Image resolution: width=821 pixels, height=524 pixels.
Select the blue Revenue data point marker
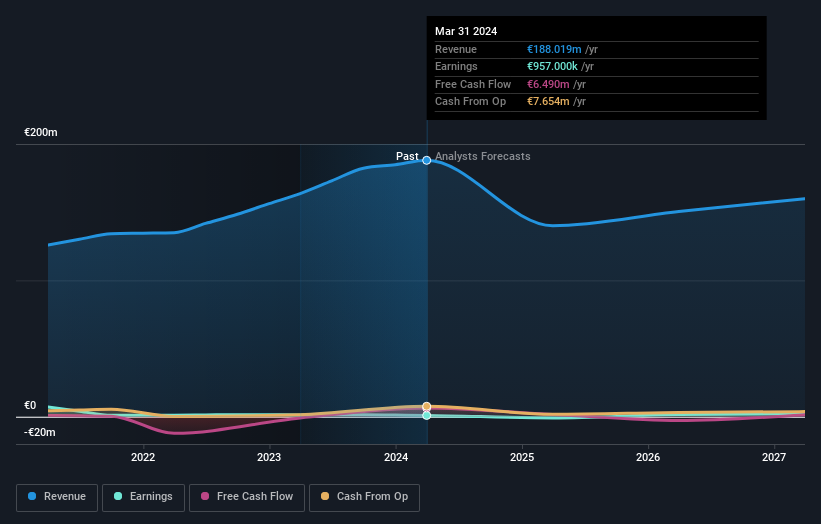427,160
